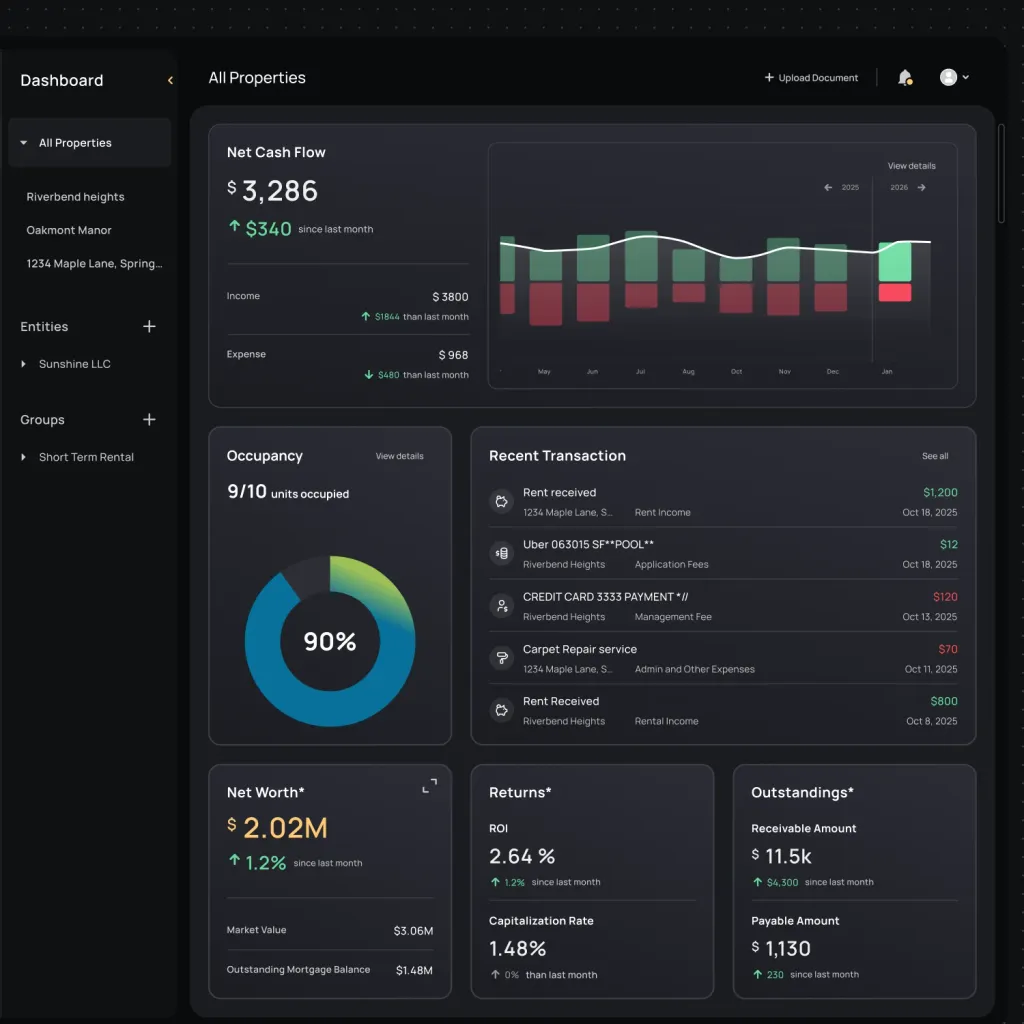The image size is (1024, 1024).
Task: Click the Uber transaction coin icon
Action: point(501,553)
